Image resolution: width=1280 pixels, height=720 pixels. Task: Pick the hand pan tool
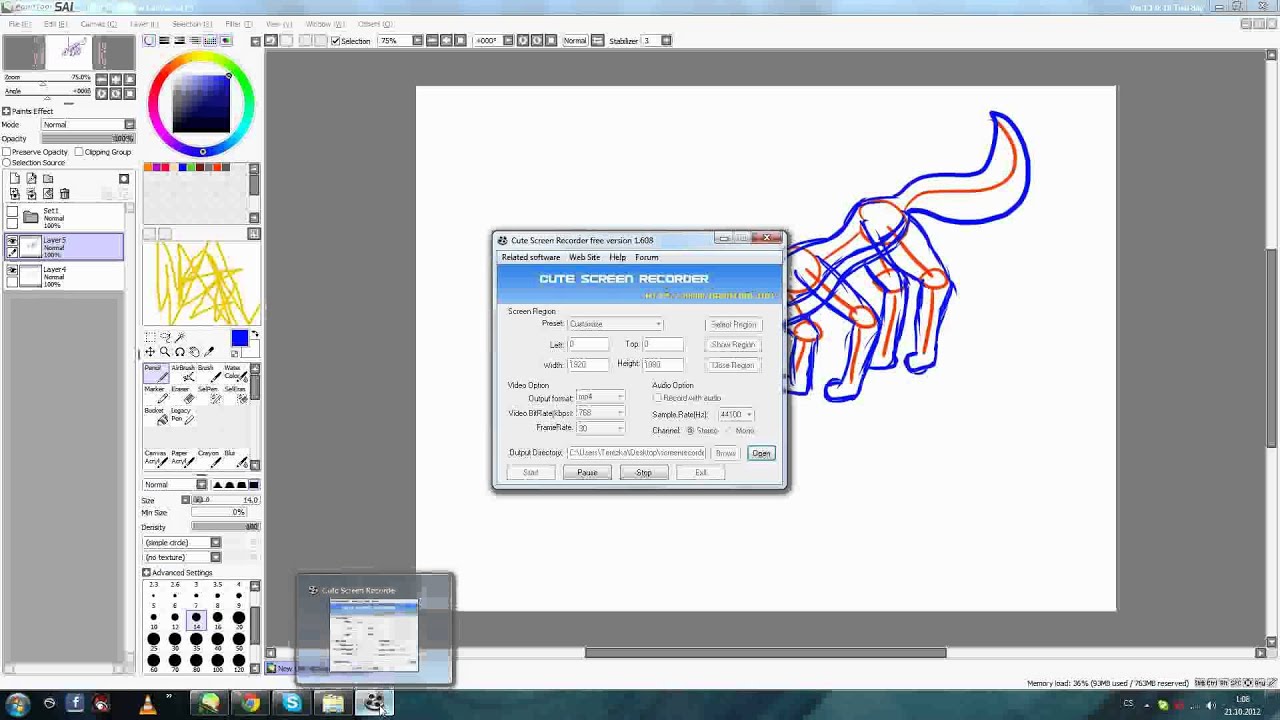pos(194,352)
